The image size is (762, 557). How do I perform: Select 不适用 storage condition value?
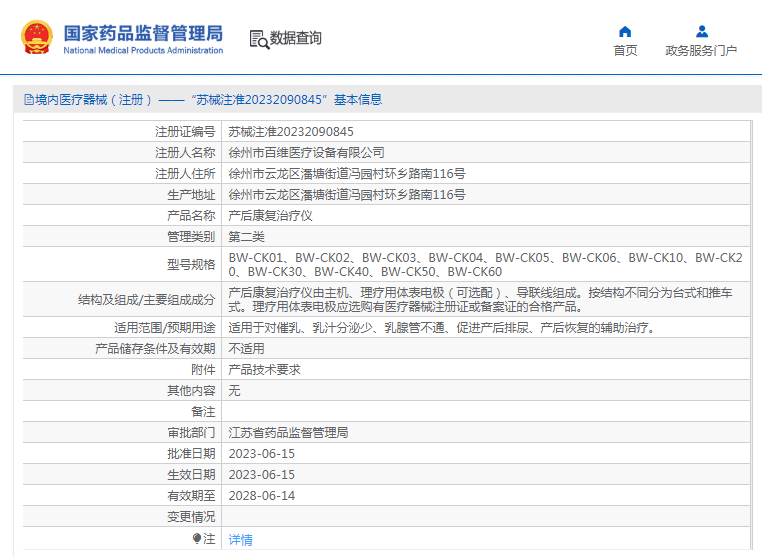point(246,348)
